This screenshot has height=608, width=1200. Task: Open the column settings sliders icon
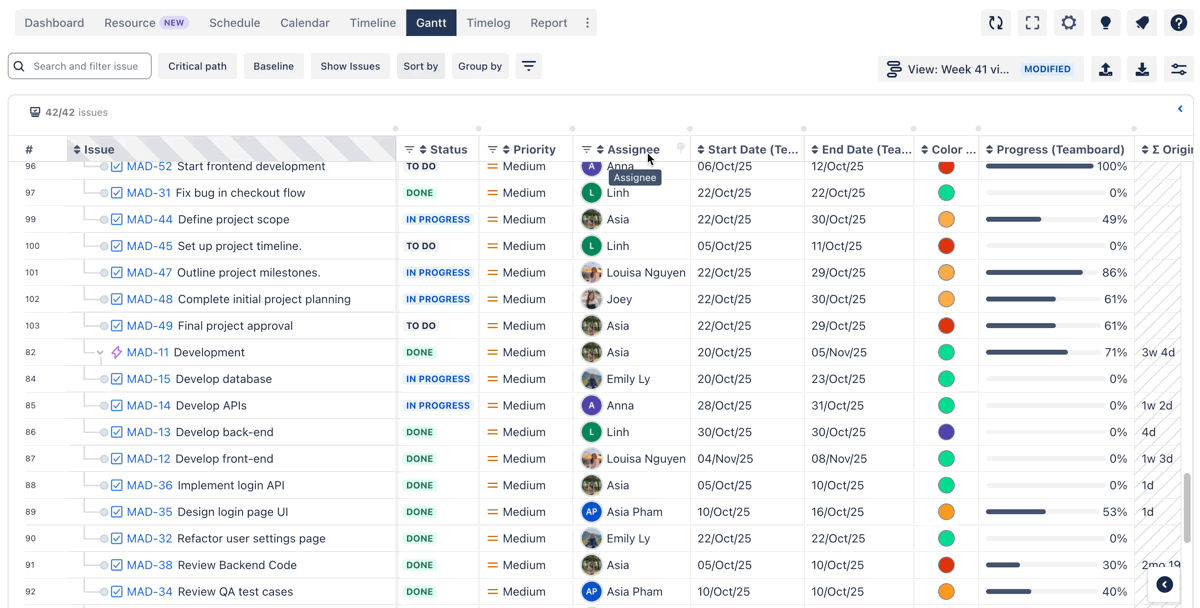pos(1178,69)
